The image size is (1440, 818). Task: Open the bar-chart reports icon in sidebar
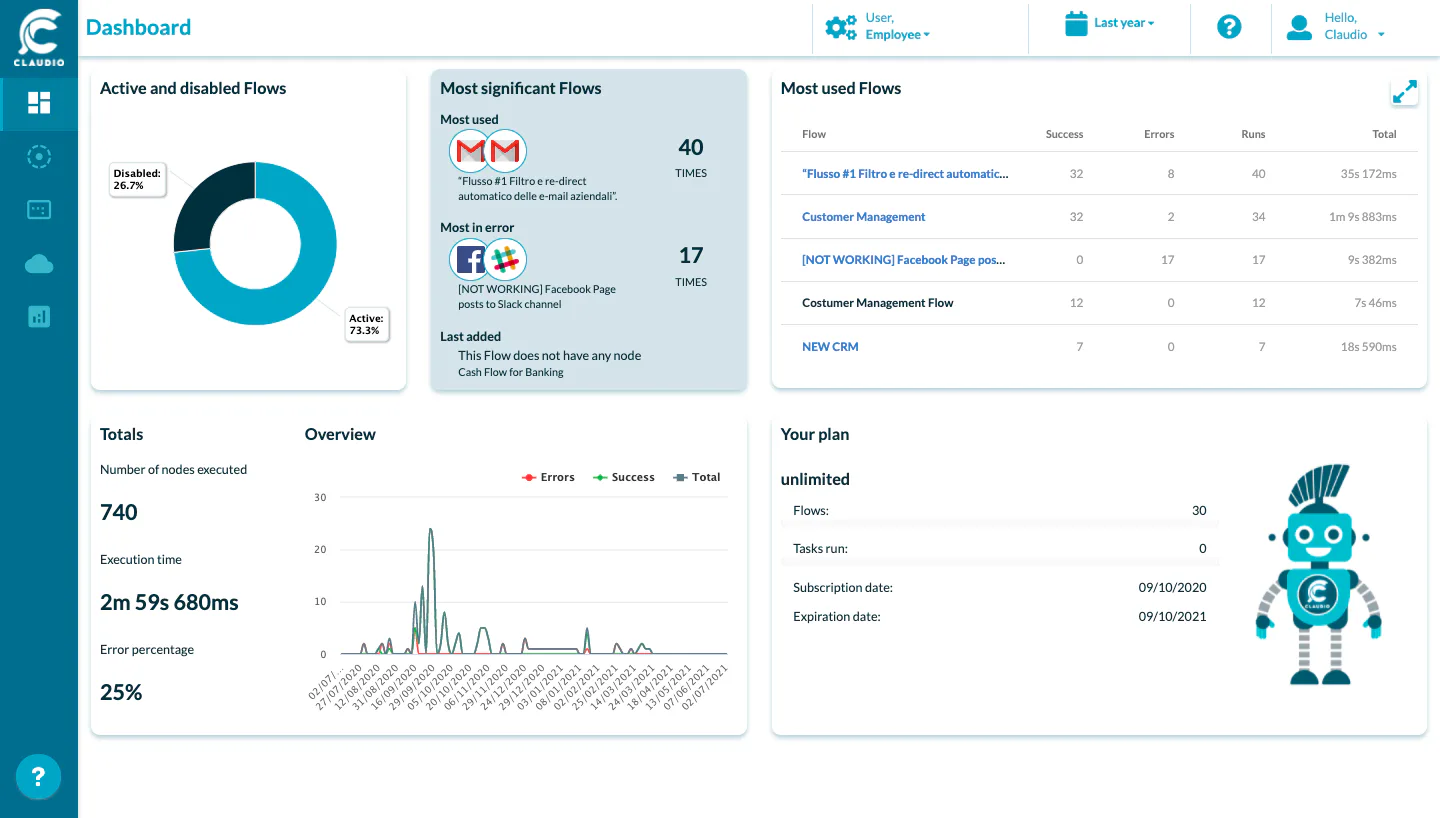point(39,317)
